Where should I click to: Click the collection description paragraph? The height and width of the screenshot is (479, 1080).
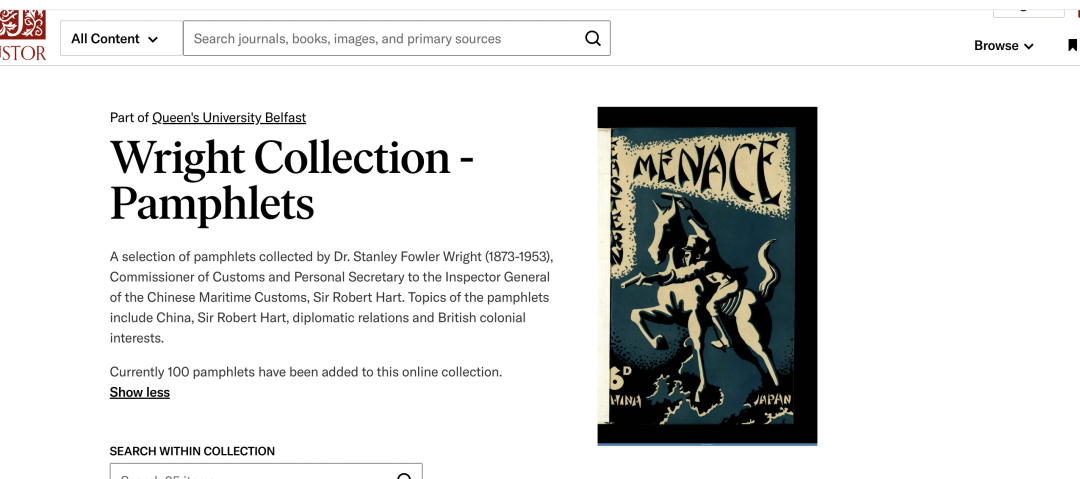[x=331, y=297]
